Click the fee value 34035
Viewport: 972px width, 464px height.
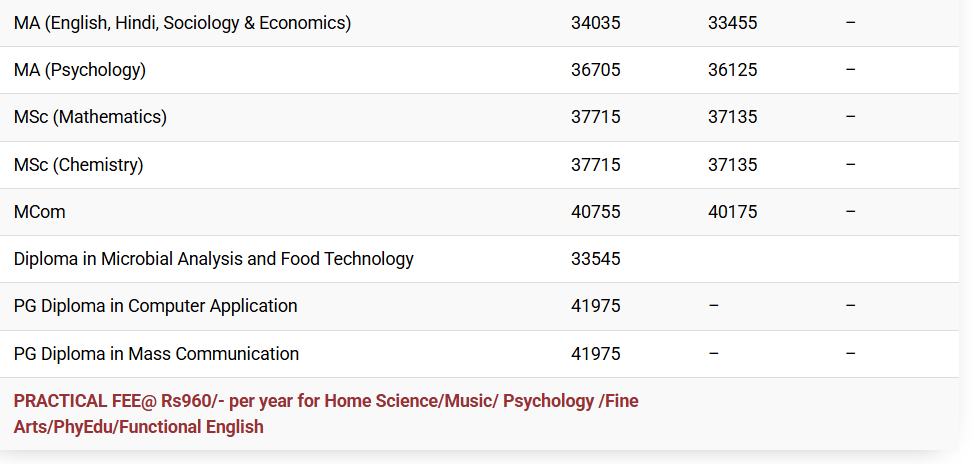pyautogui.click(x=596, y=23)
